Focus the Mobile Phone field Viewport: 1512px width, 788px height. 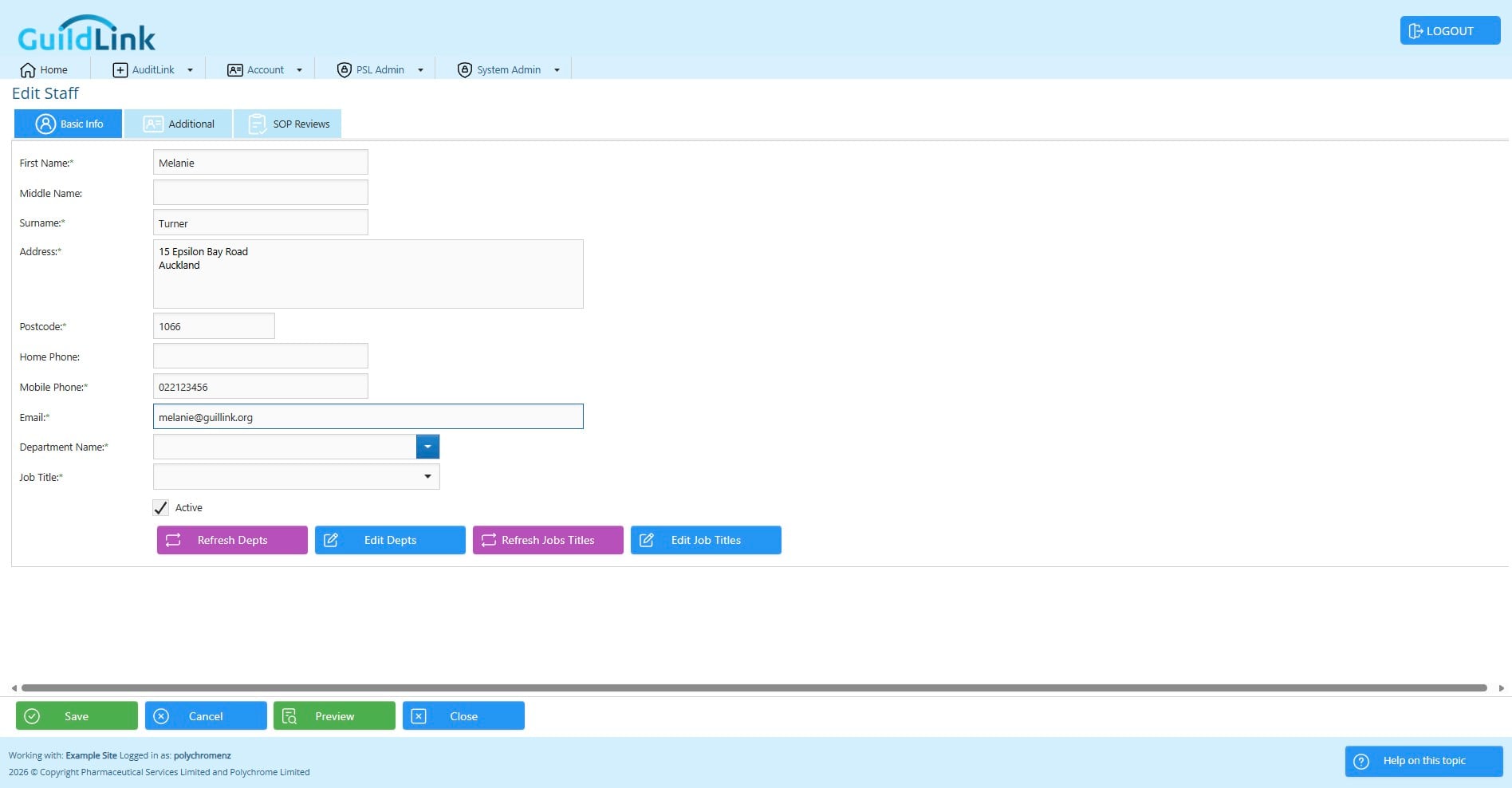pyautogui.click(x=261, y=386)
